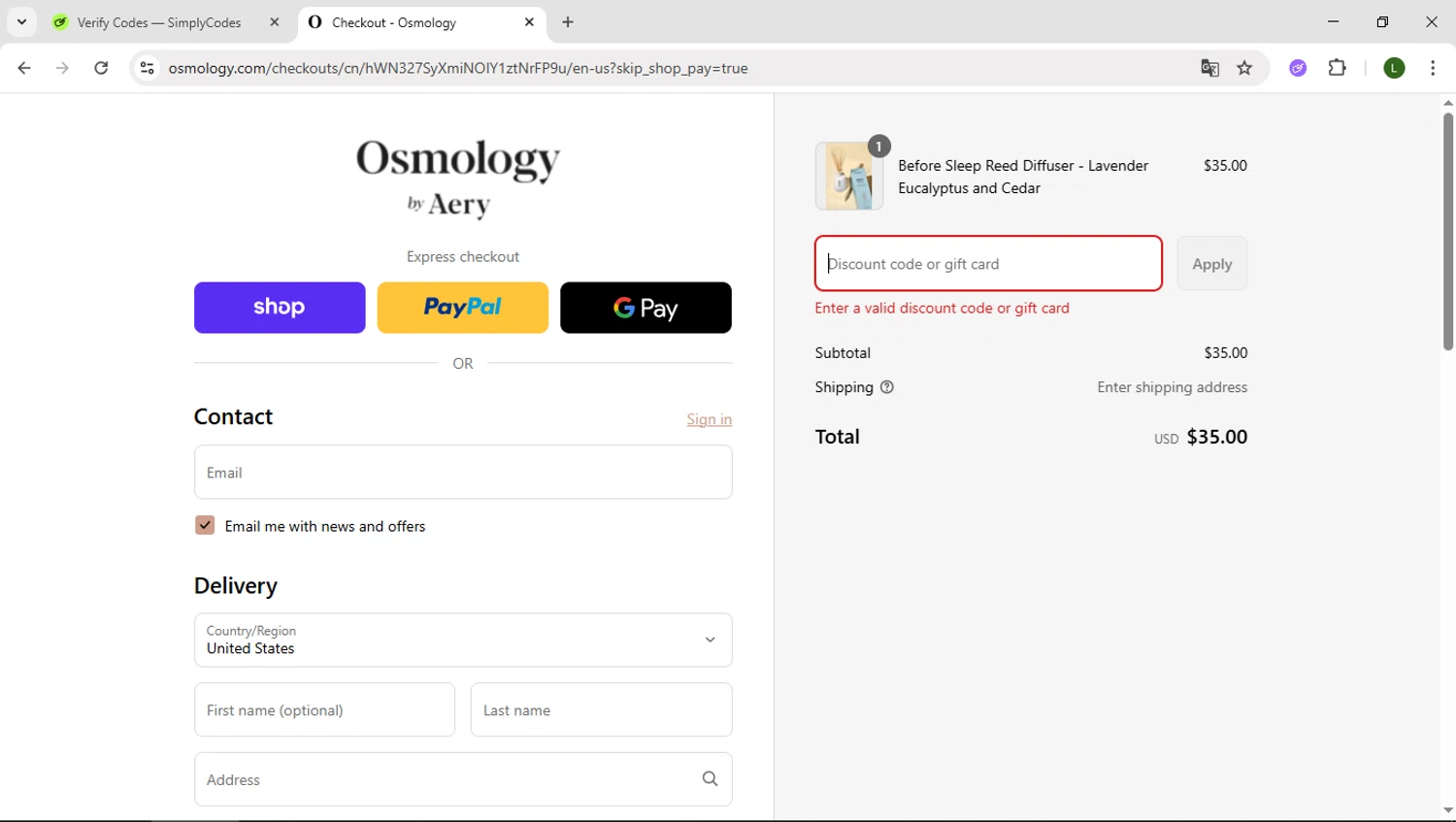
Task: Click the 'Enter a valid discount code' error
Action: tap(942, 309)
